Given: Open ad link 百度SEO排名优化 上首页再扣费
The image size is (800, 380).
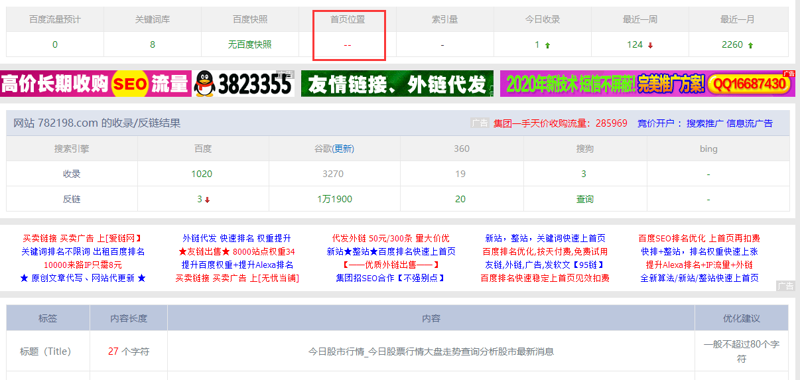Looking at the screenshot, I should (x=699, y=238).
